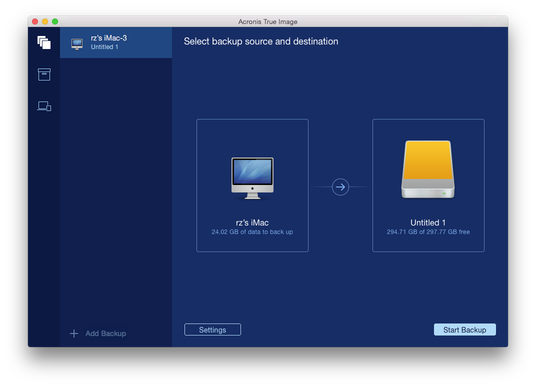Open the devices dashboard sidebar icon
This screenshot has width=536, height=387.
44,106
